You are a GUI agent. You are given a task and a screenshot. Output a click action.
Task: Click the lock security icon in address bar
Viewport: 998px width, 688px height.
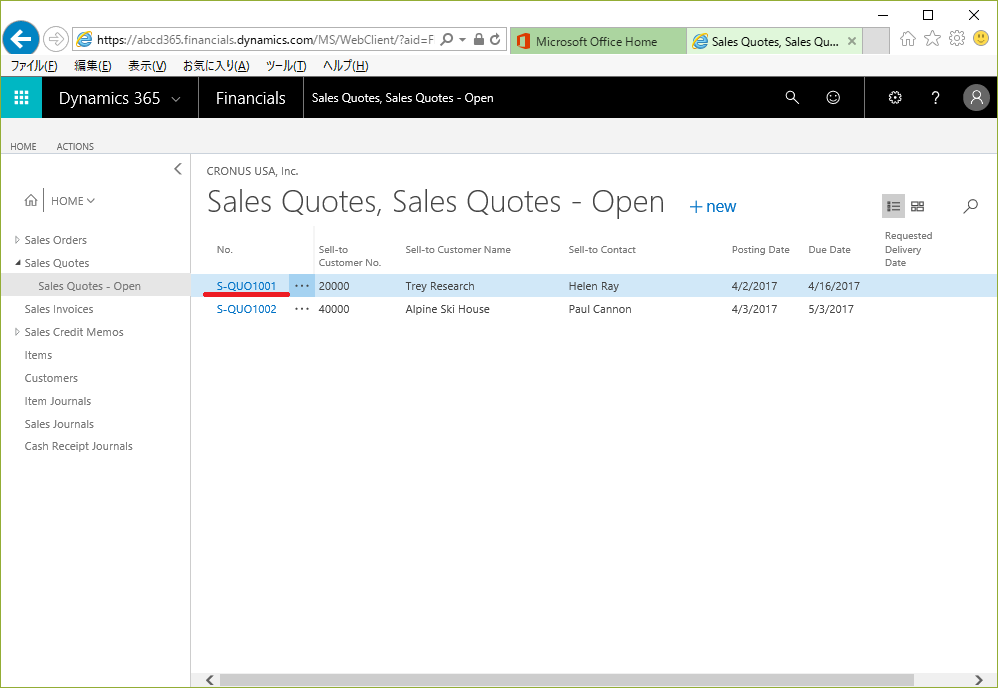coord(479,39)
